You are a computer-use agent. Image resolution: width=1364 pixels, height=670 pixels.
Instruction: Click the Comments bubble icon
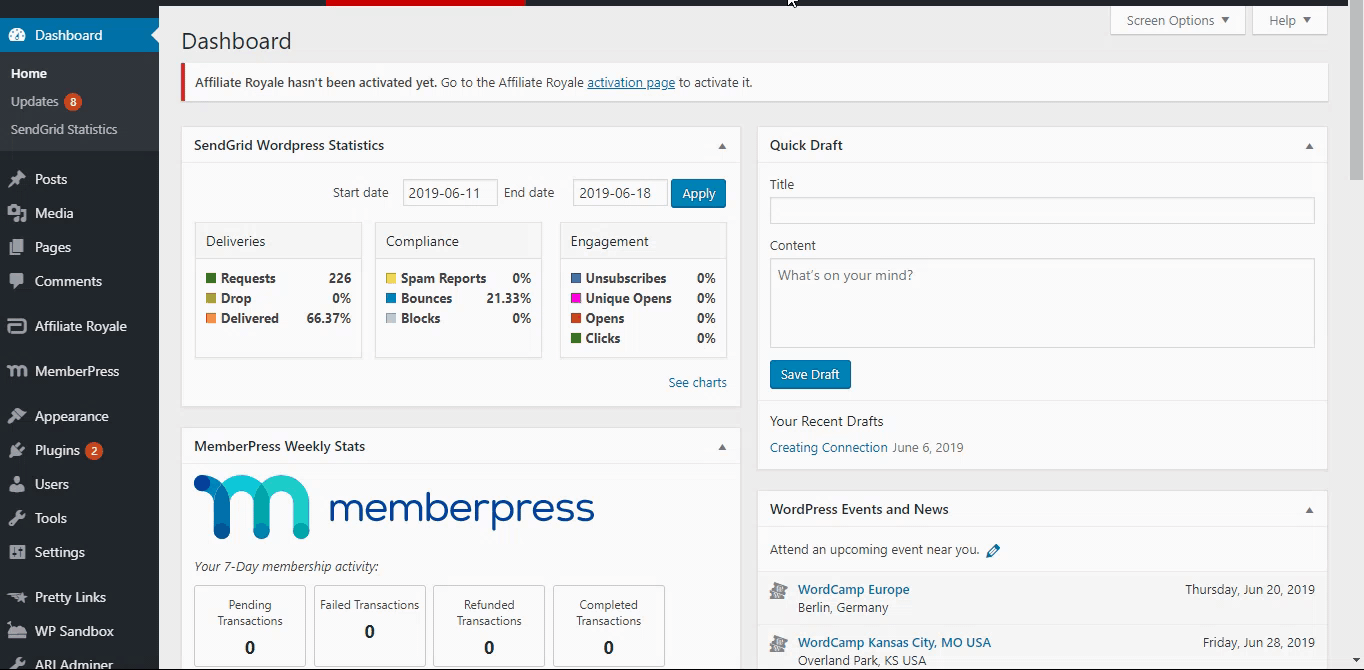point(17,281)
